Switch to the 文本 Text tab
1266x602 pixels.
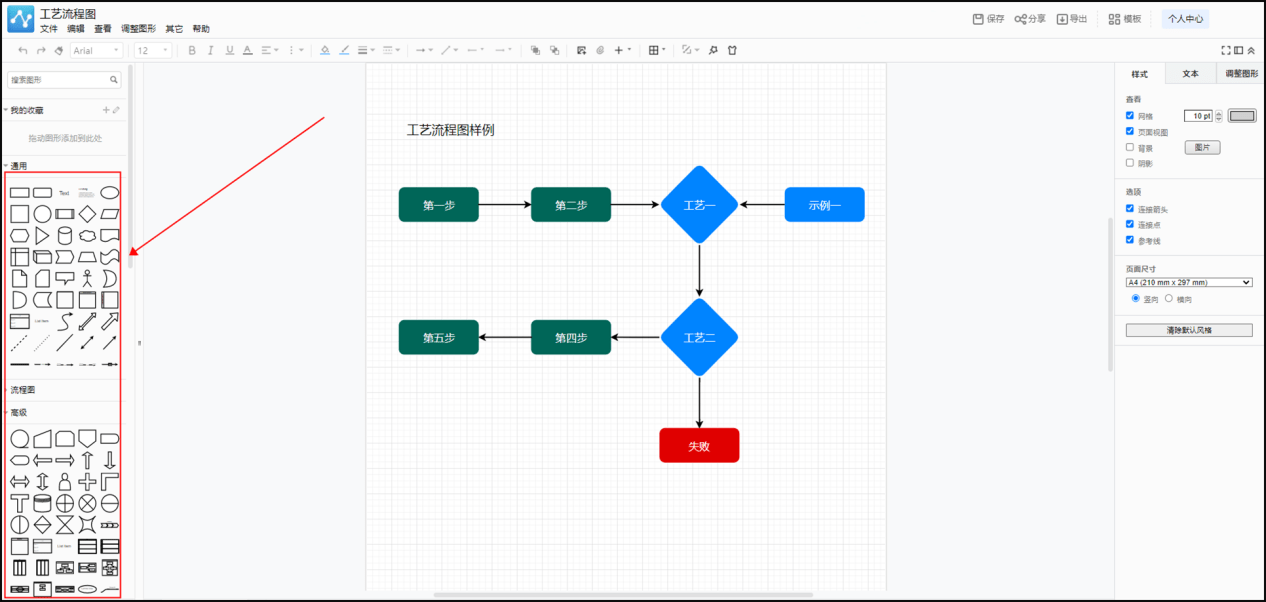pyautogui.click(x=1190, y=74)
